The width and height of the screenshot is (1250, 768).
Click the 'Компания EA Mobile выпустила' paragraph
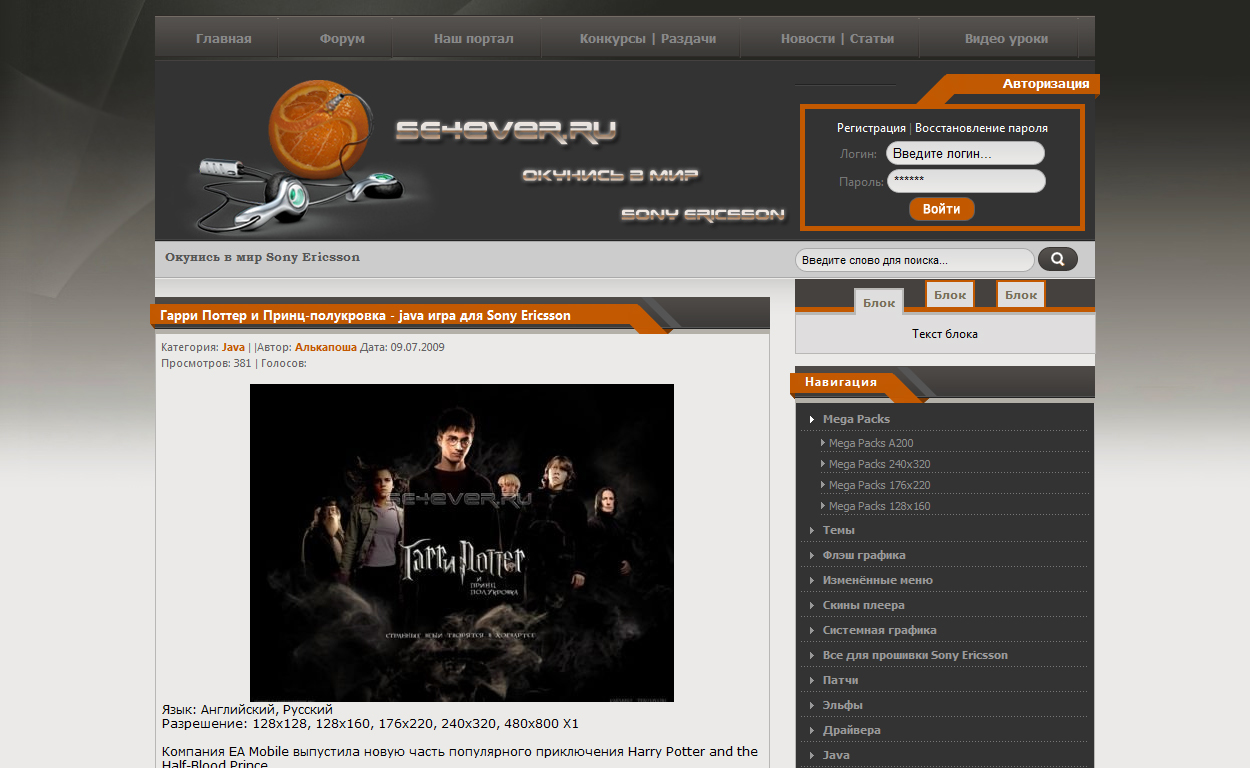pos(460,758)
